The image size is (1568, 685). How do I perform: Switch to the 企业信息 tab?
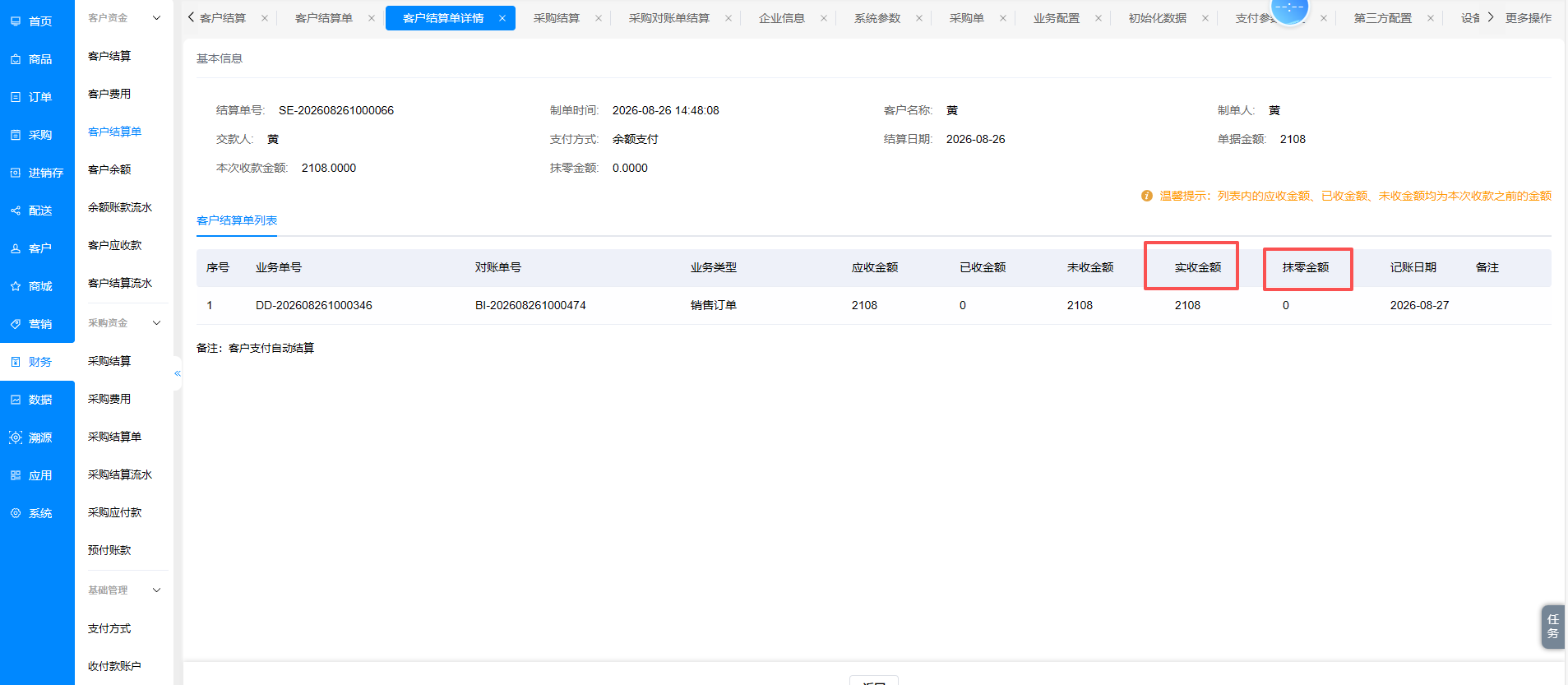[782, 18]
